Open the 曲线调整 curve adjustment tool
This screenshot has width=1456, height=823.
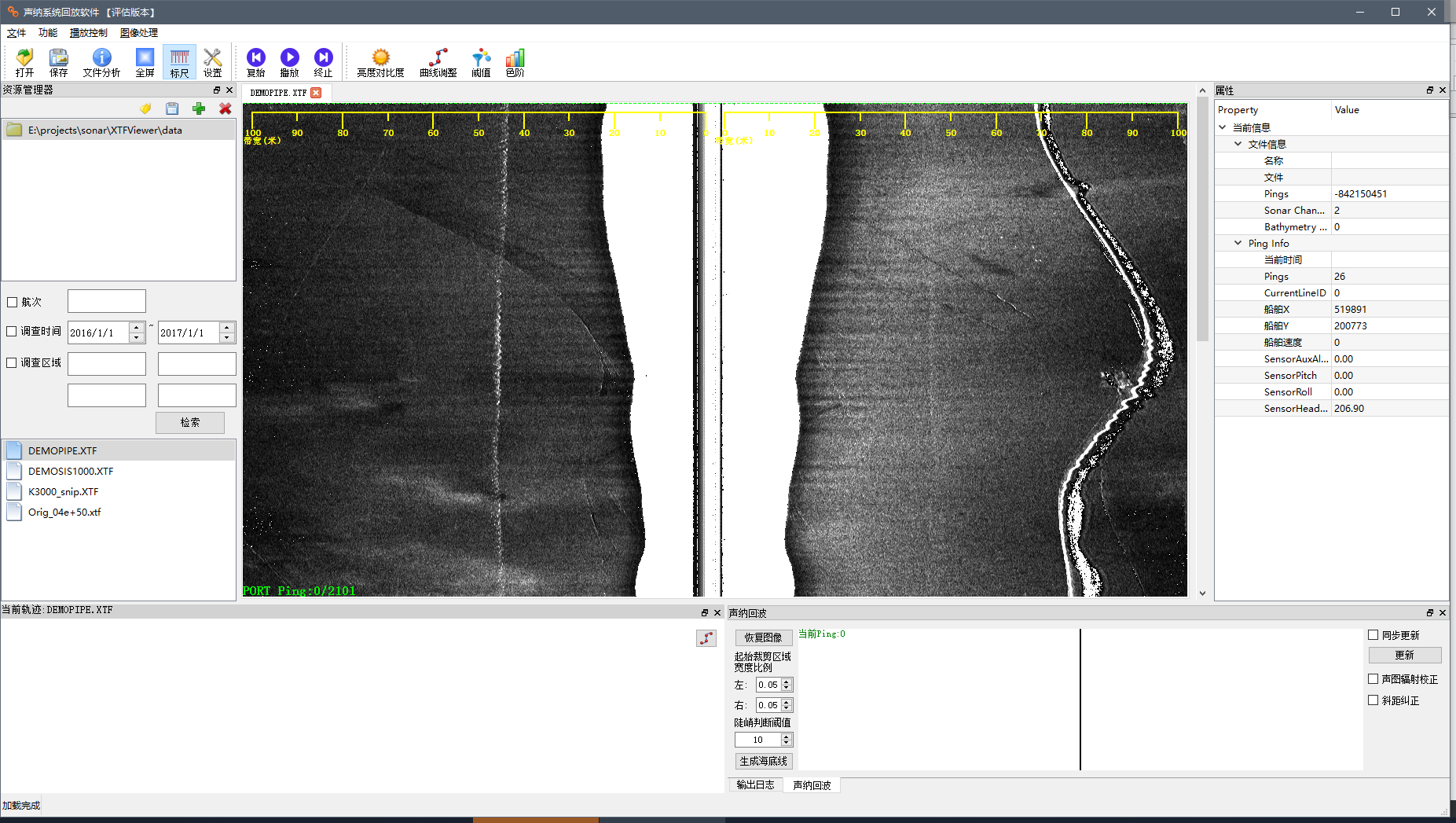438,62
